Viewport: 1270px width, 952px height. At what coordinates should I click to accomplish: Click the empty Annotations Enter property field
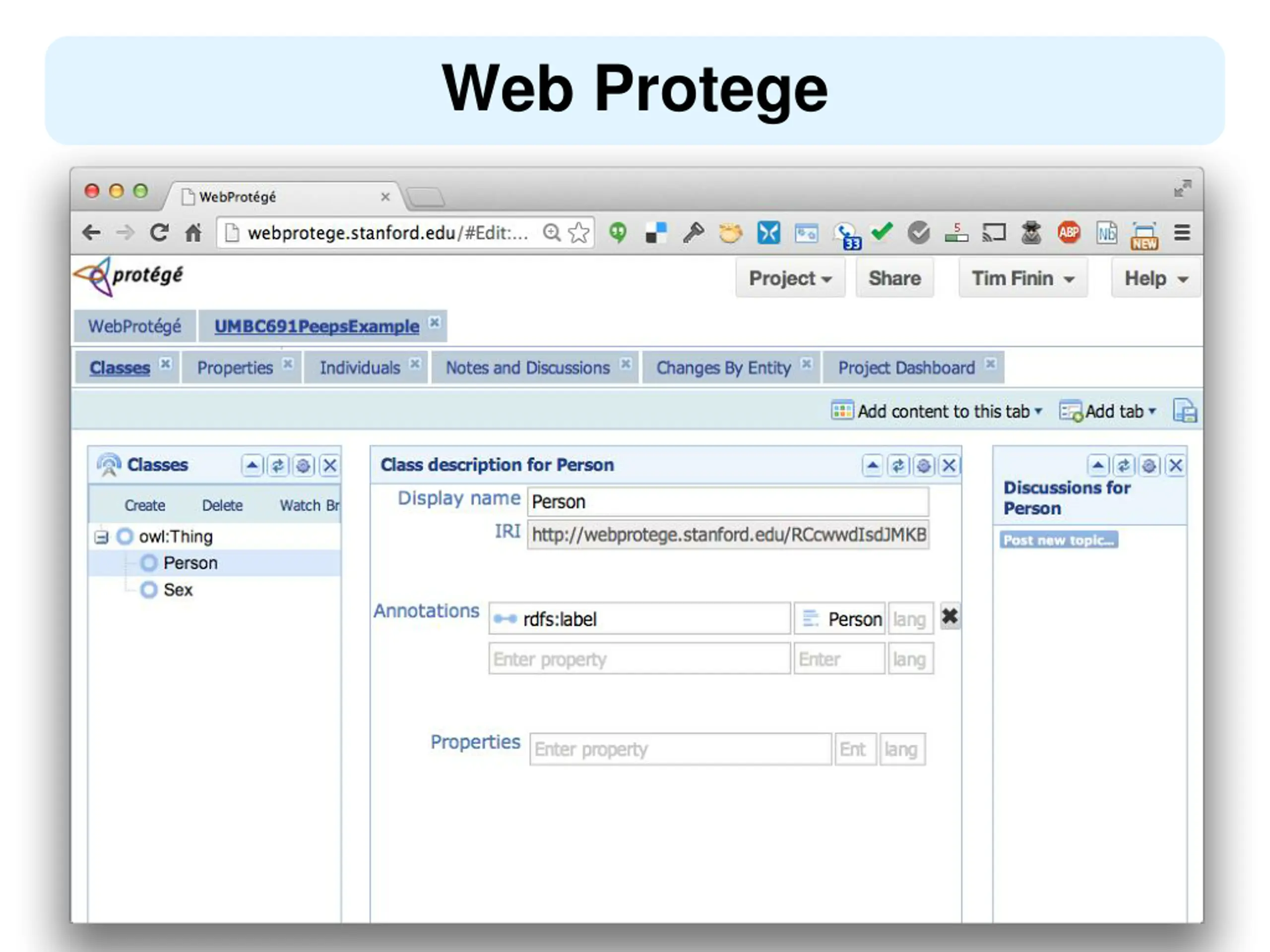click(x=639, y=659)
